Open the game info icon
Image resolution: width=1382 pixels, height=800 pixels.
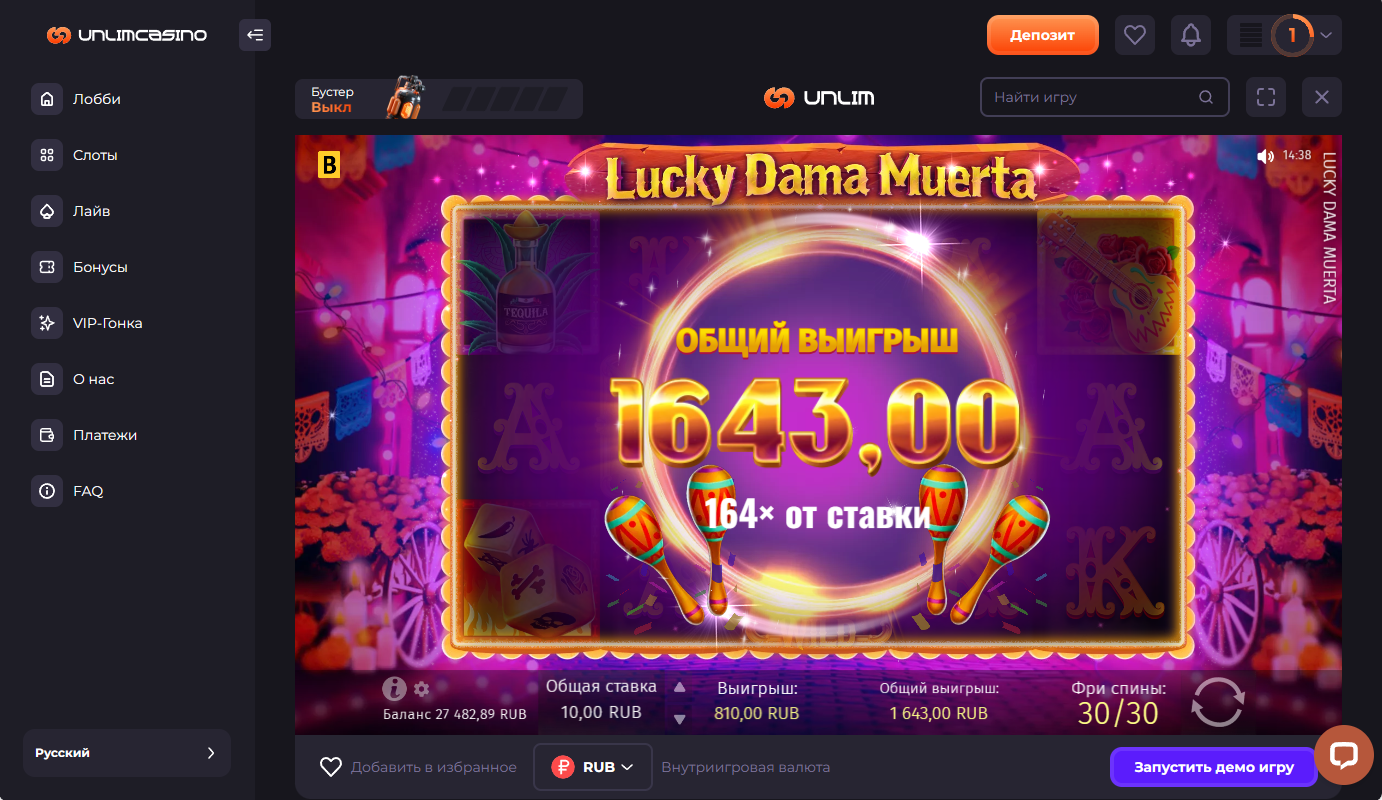[x=394, y=688]
